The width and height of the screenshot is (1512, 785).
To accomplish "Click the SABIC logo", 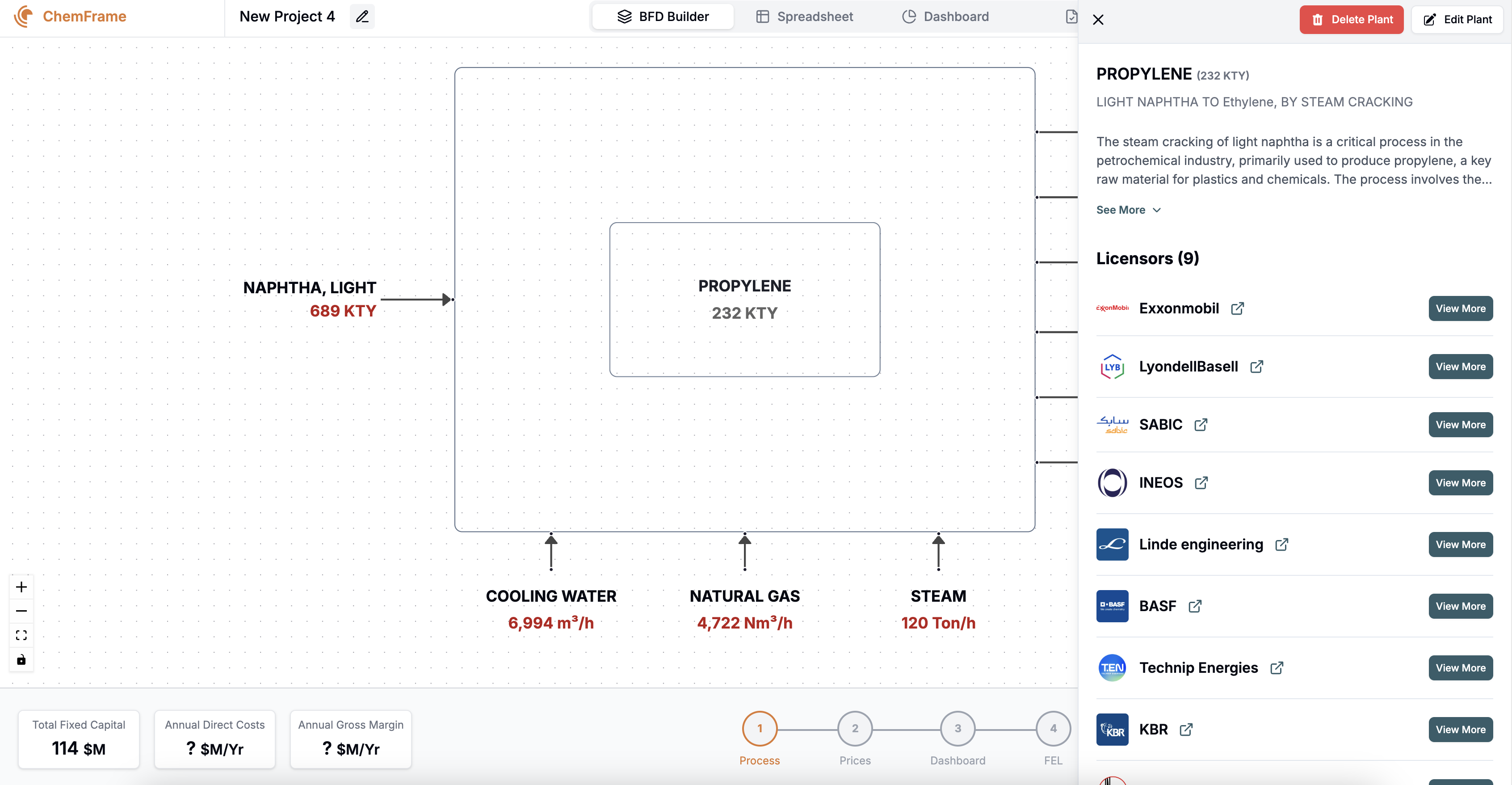I will point(1112,425).
